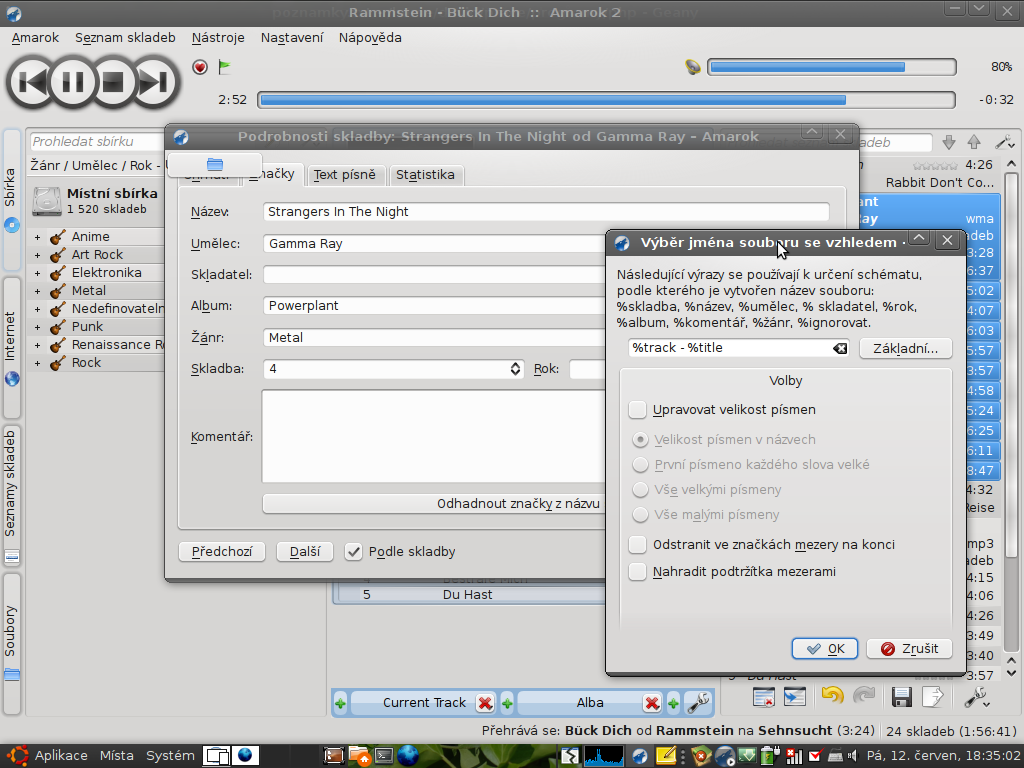Enable Nahradit podtržítka mezerami checkbox
Viewport: 1024px width, 768px height.
coord(637,572)
